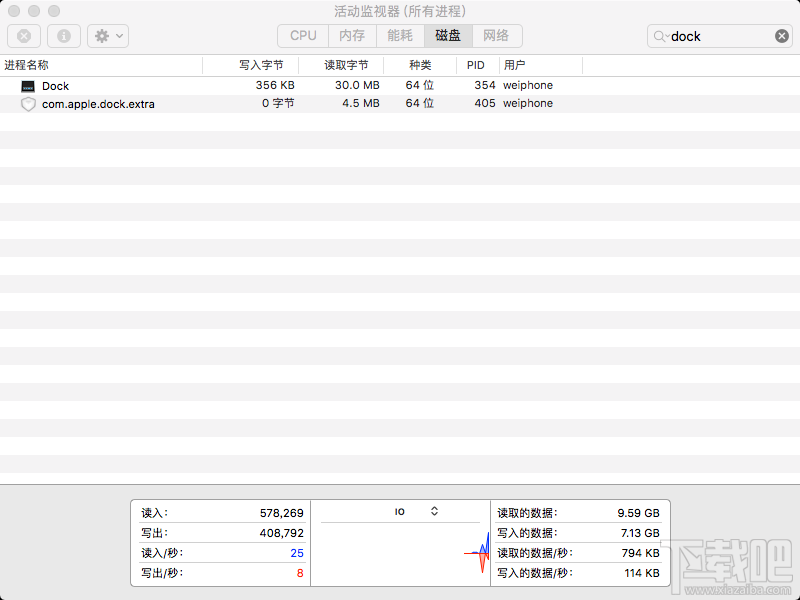Select the 磁盘 tab

447,35
